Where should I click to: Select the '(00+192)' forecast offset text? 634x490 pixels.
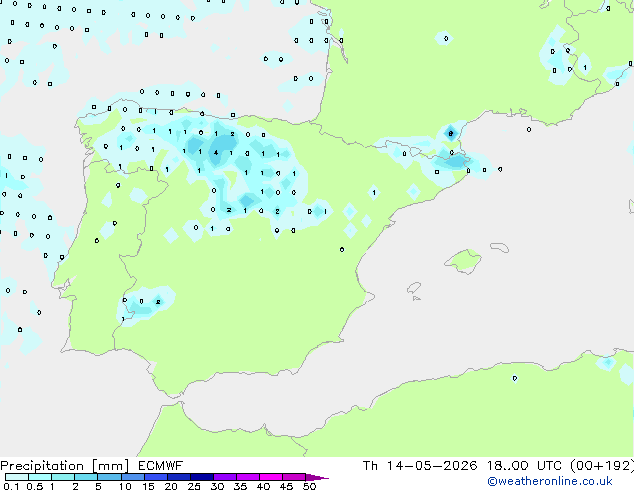(x=602, y=466)
